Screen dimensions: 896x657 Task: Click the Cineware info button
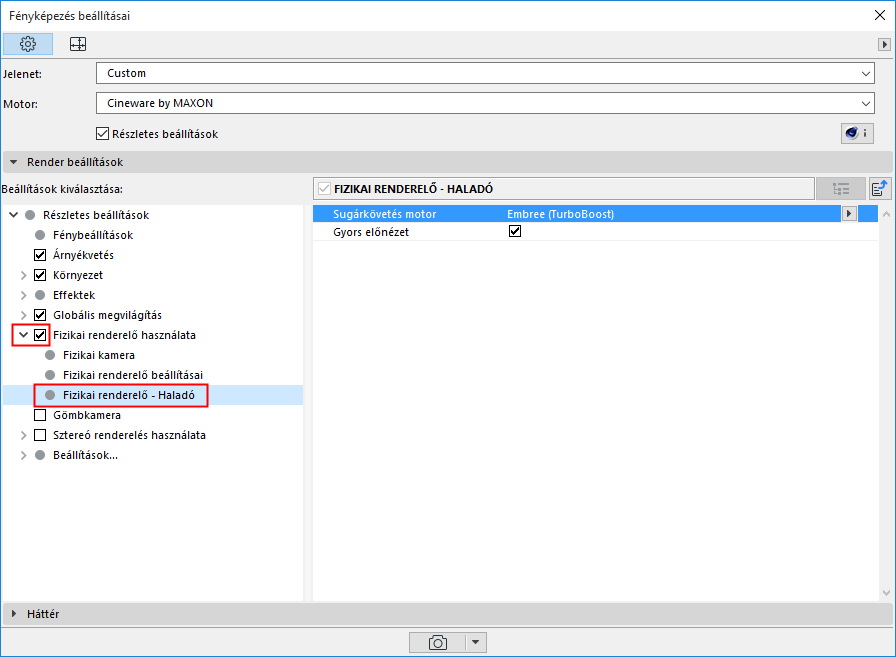click(x=857, y=133)
